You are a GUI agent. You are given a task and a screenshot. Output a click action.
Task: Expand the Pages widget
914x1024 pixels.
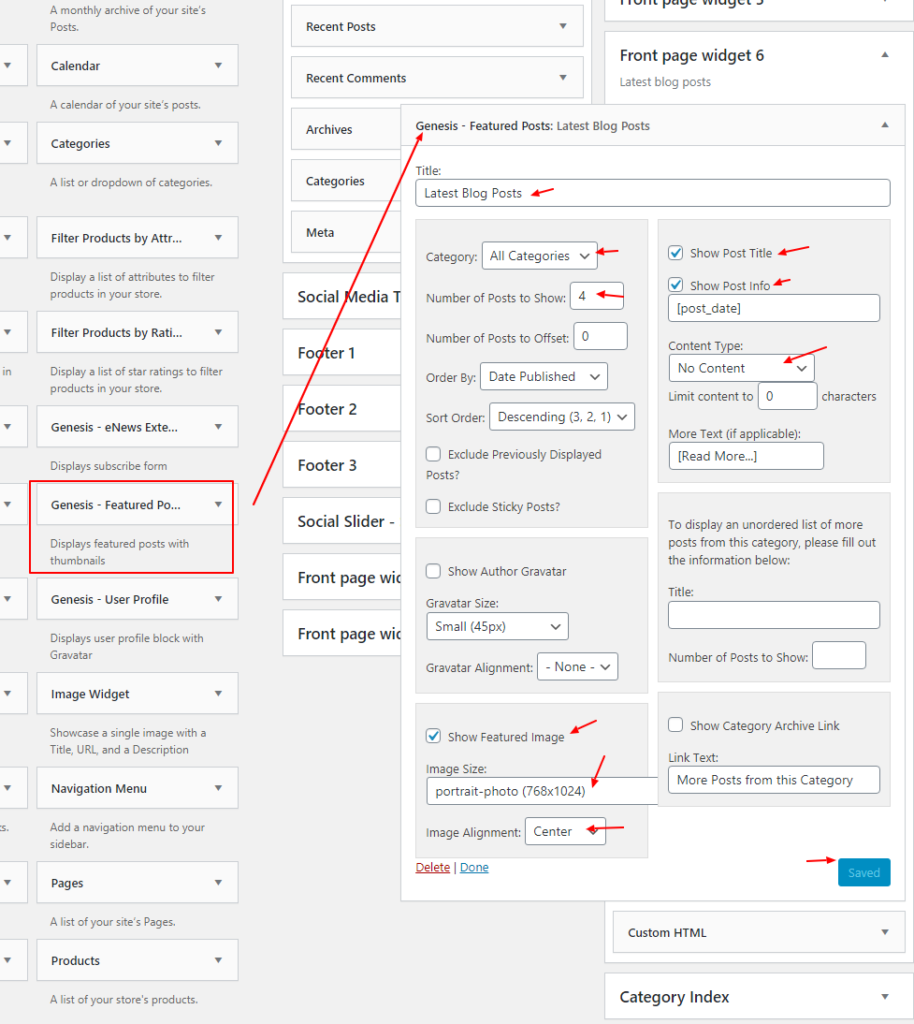point(218,882)
